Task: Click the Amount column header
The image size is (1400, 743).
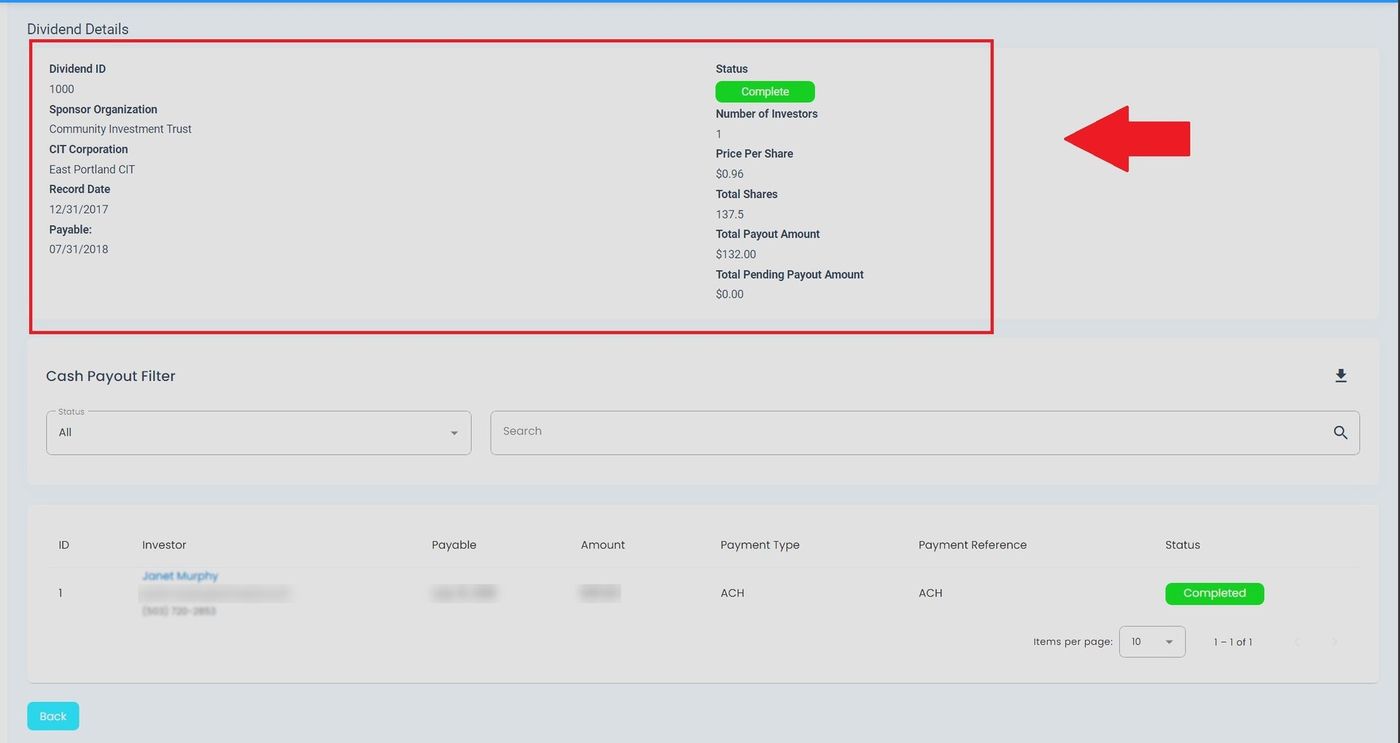Action: 603,545
